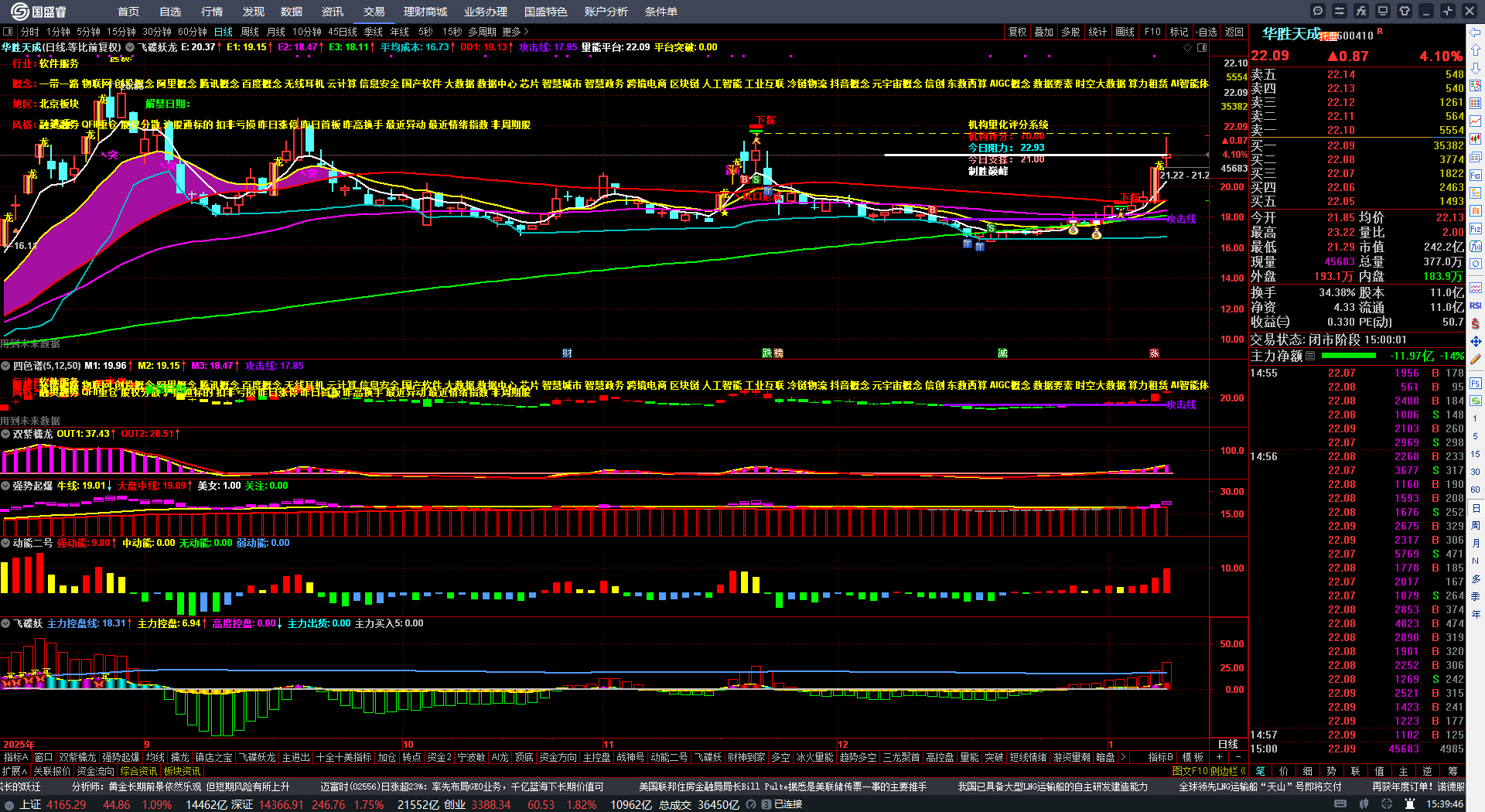Image resolution: width=1485 pixels, height=812 pixels.
Task: Click the list icon beside 主力净额
Action: pyautogui.click(x=1310, y=357)
